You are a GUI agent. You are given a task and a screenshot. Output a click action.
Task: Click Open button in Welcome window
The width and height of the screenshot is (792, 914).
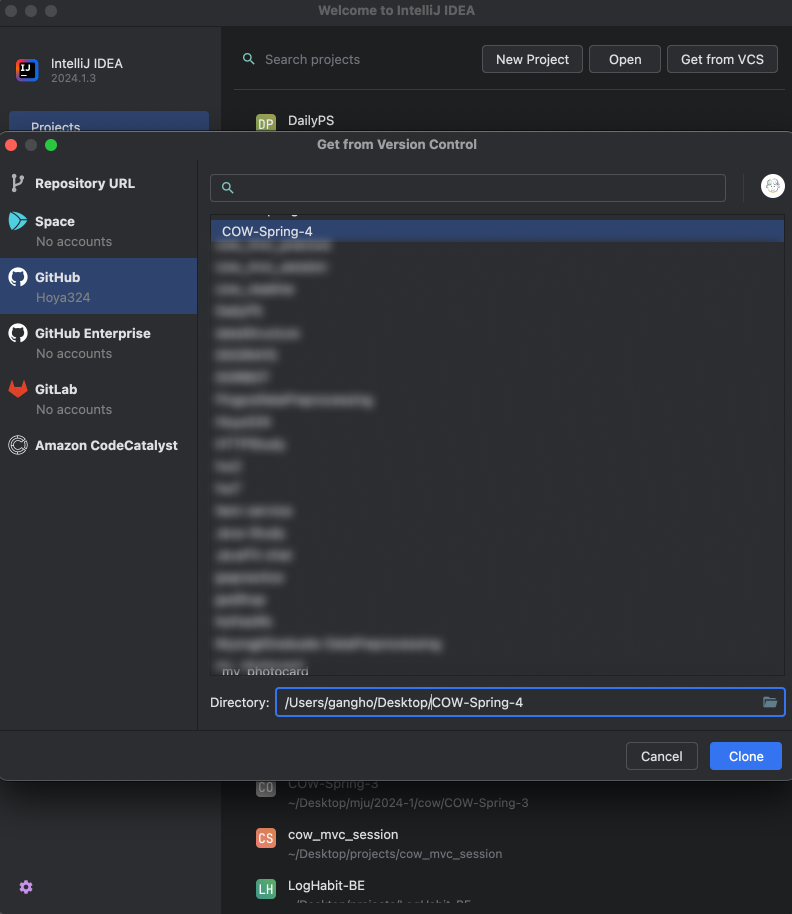tap(625, 59)
